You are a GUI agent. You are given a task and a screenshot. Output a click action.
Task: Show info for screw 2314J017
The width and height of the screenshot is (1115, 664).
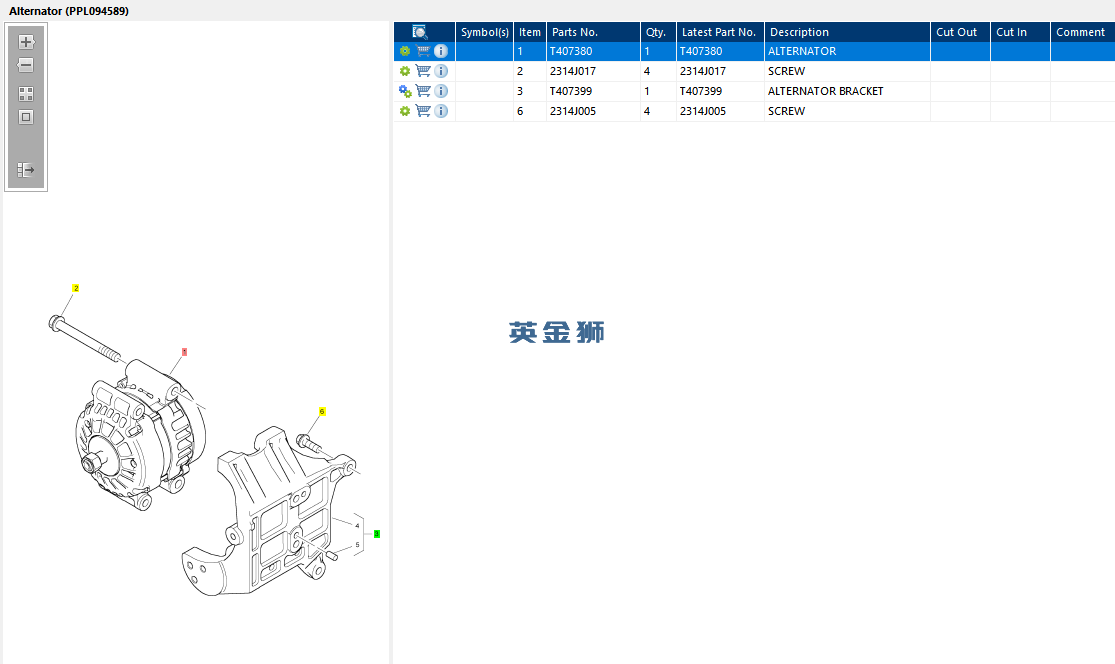point(441,71)
